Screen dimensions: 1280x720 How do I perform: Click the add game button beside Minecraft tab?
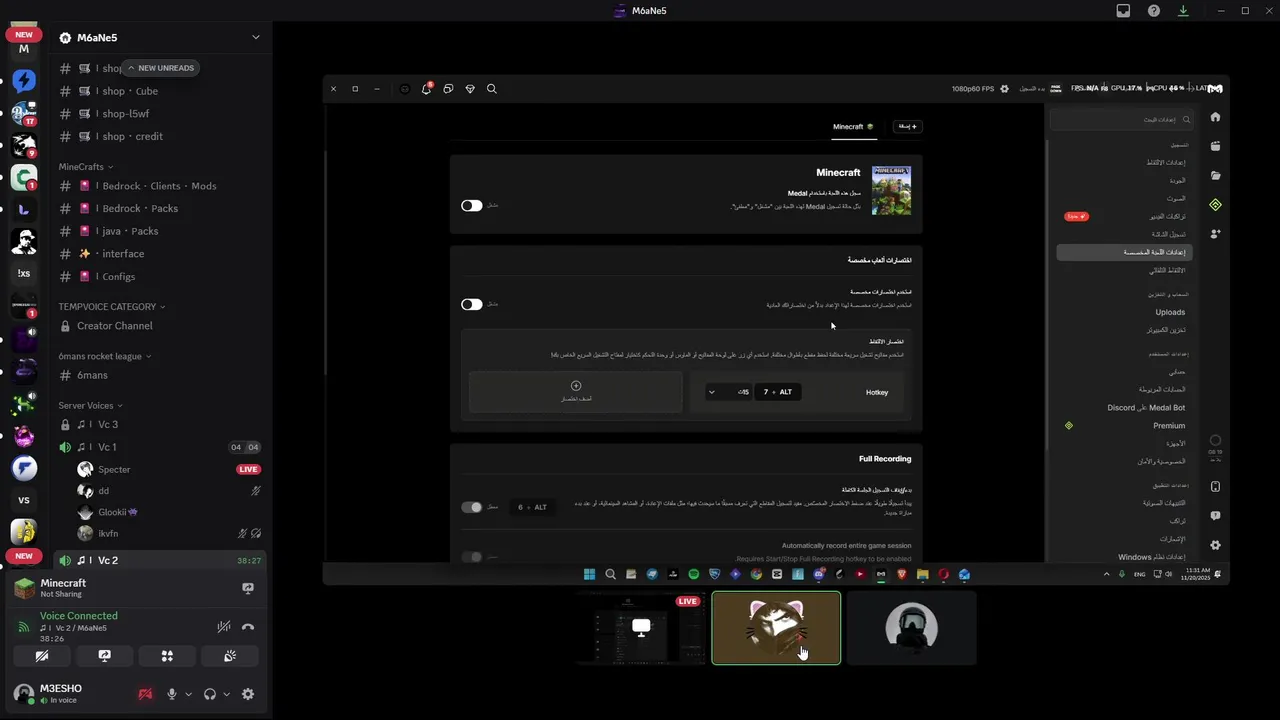coord(907,127)
